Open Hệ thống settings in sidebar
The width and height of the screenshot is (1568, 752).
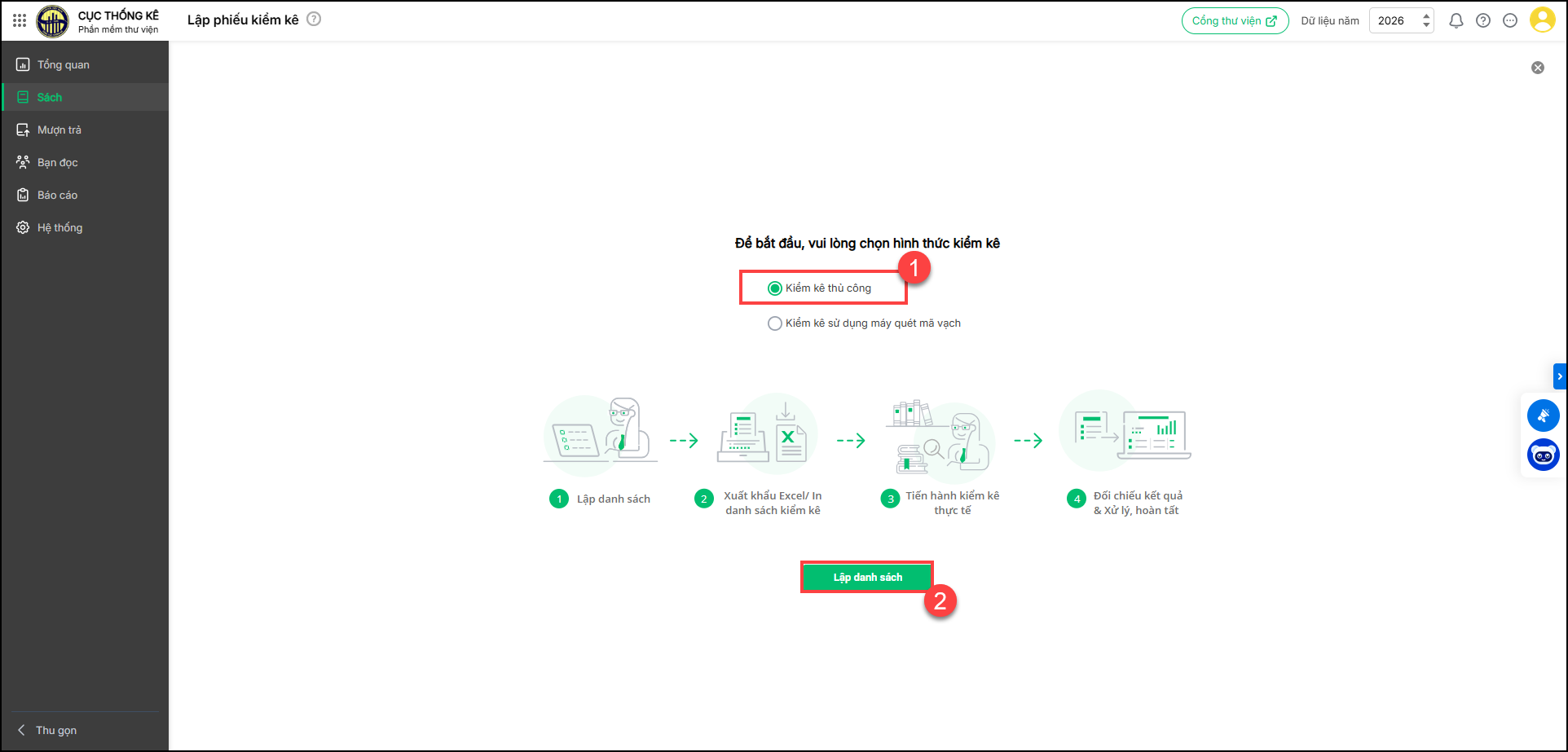coord(59,228)
